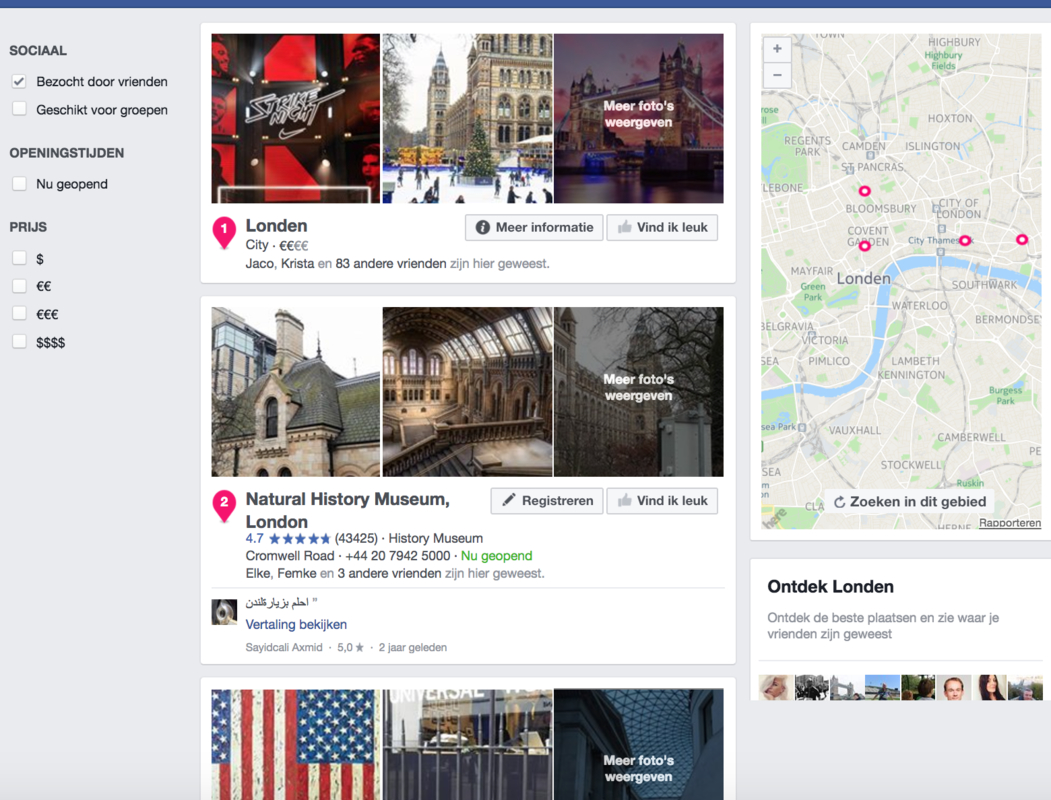The width and height of the screenshot is (1051, 800).
Task: Show more photos for Natural History Museum
Action: [x=639, y=392]
